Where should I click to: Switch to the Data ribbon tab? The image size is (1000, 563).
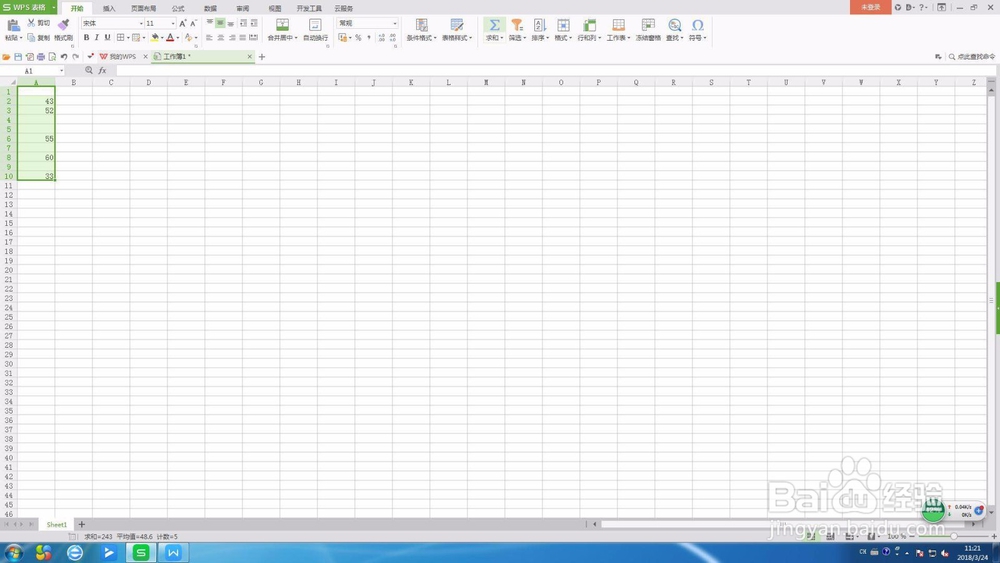pyautogui.click(x=210, y=8)
